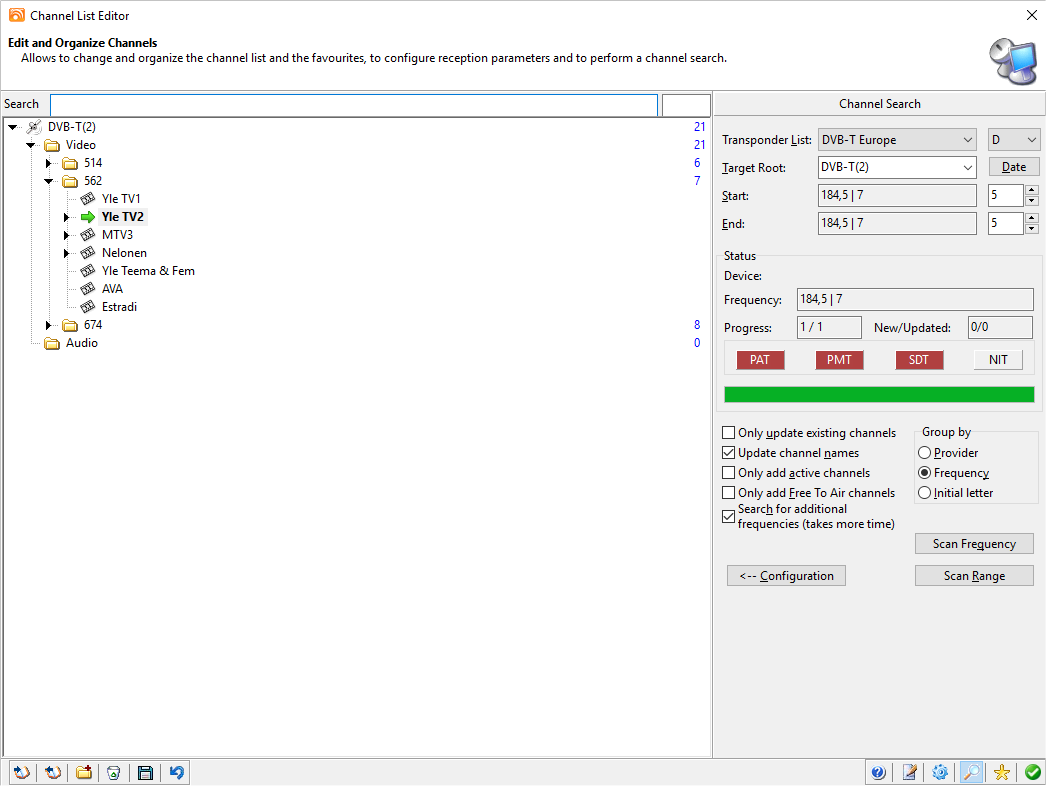
Task: Toggle Only add Free To Air channels
Action: 729,493
